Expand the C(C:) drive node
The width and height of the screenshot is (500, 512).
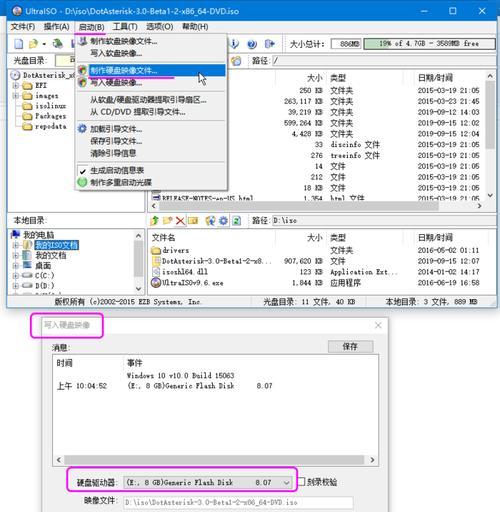tap(15, 276)
